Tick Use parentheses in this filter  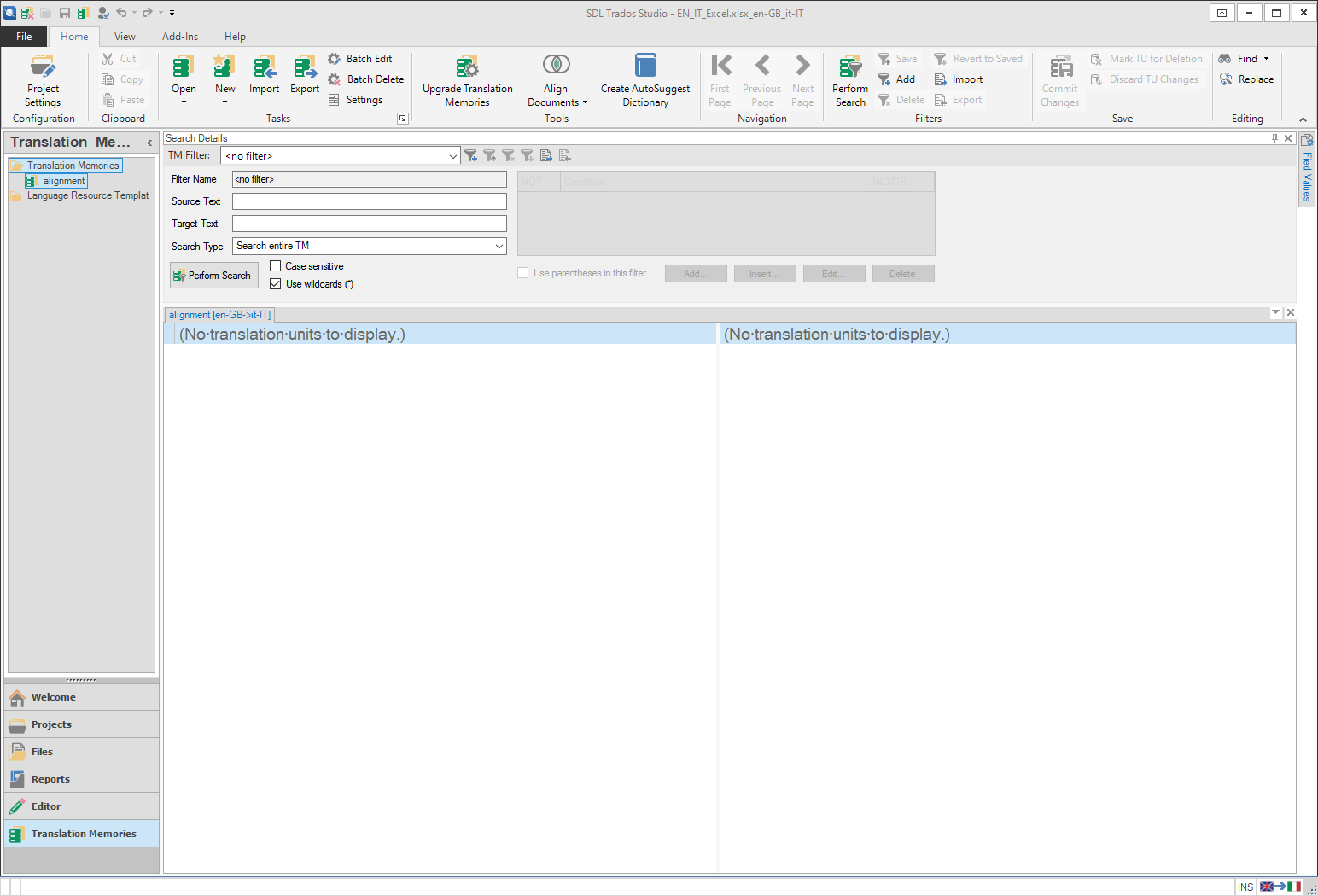tap(523, 273)
